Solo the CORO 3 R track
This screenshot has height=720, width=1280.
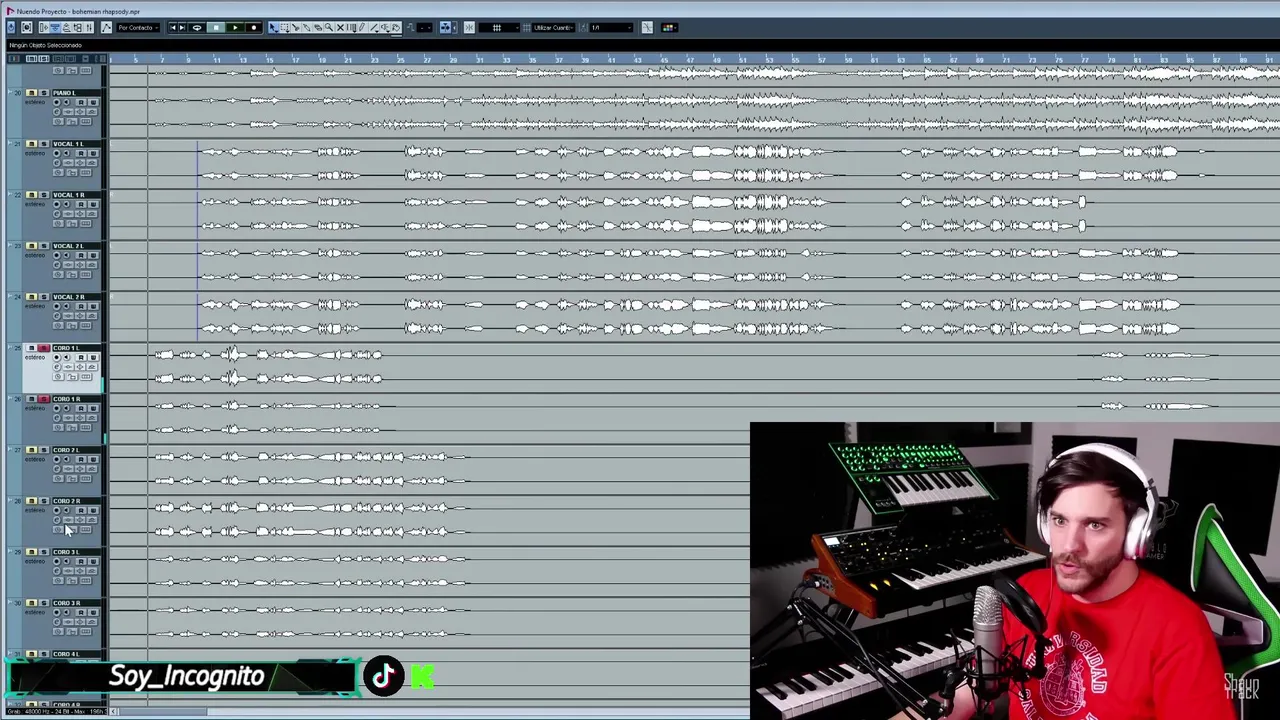pos(44,603)
